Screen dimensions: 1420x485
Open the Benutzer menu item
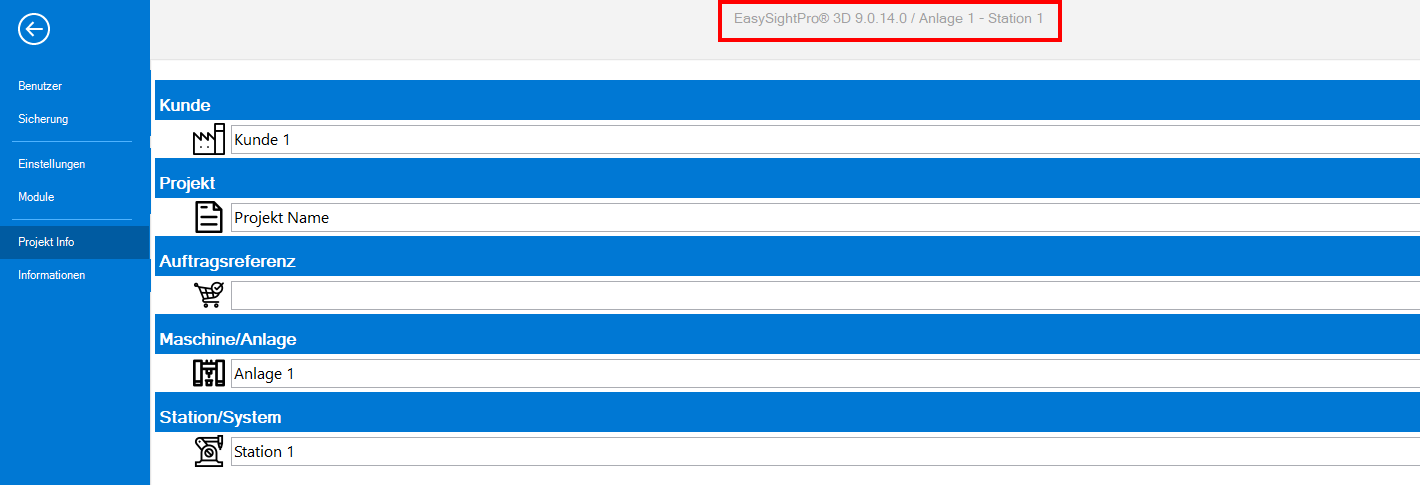coord(40,86)
